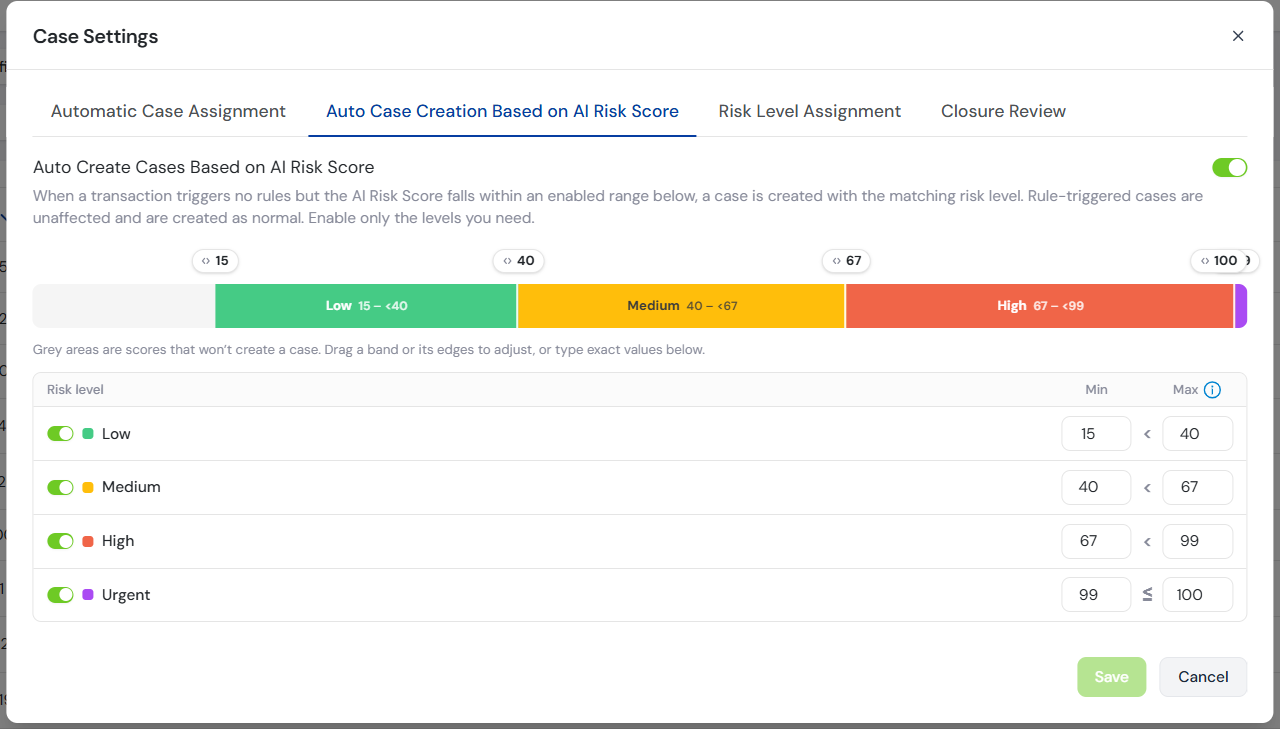Click the Low Max field showing 40

pos(1197,434)
